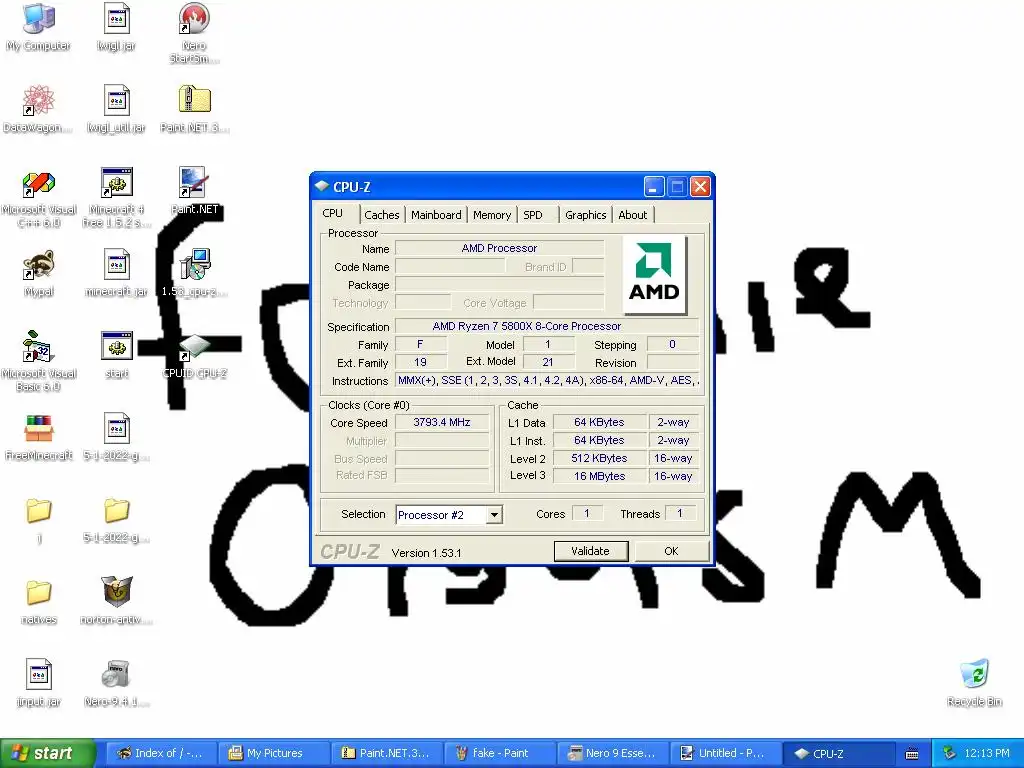
Task: Click the Family value F
Action: 421,344
